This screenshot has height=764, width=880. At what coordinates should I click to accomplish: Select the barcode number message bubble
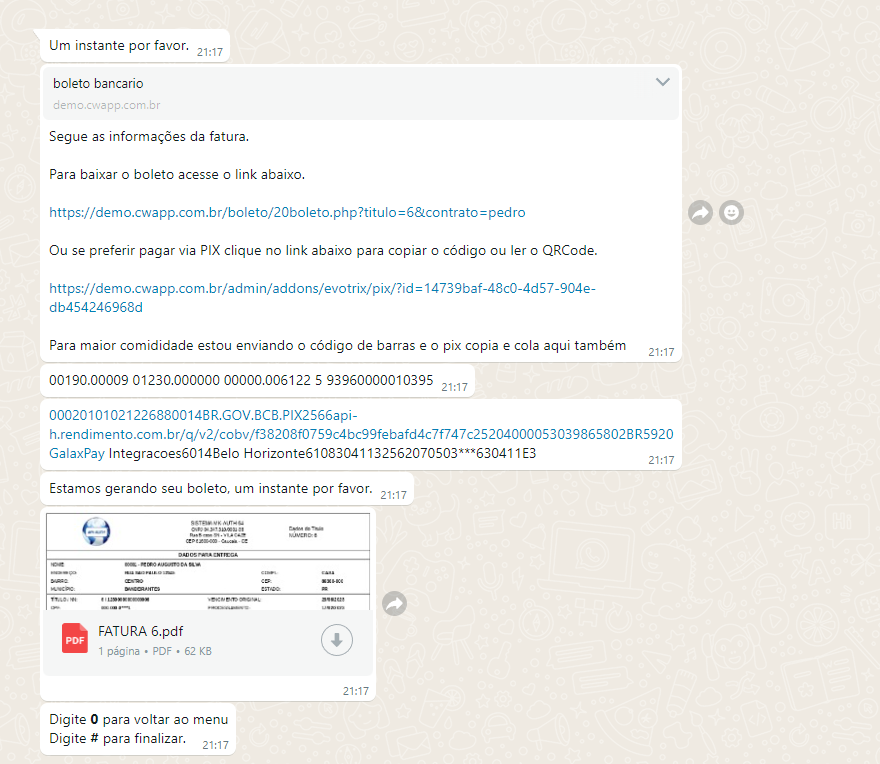[241, 380]
